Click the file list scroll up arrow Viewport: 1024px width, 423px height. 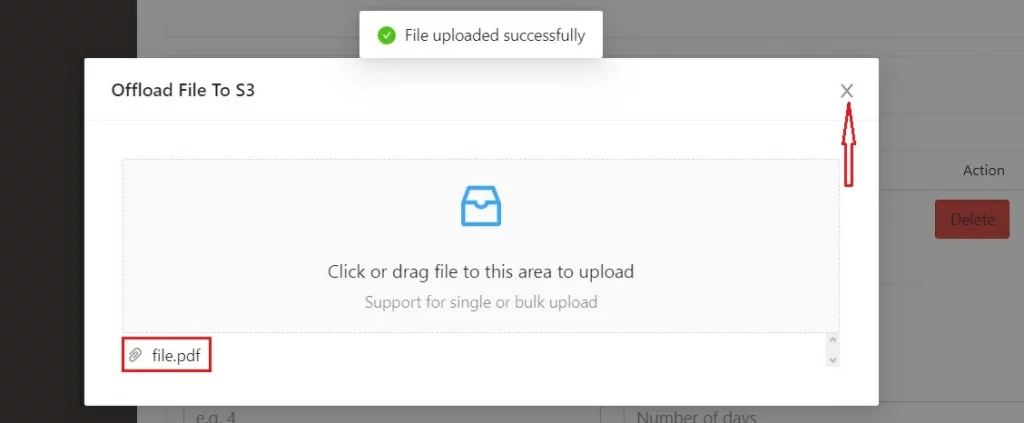tap(832, 340)
